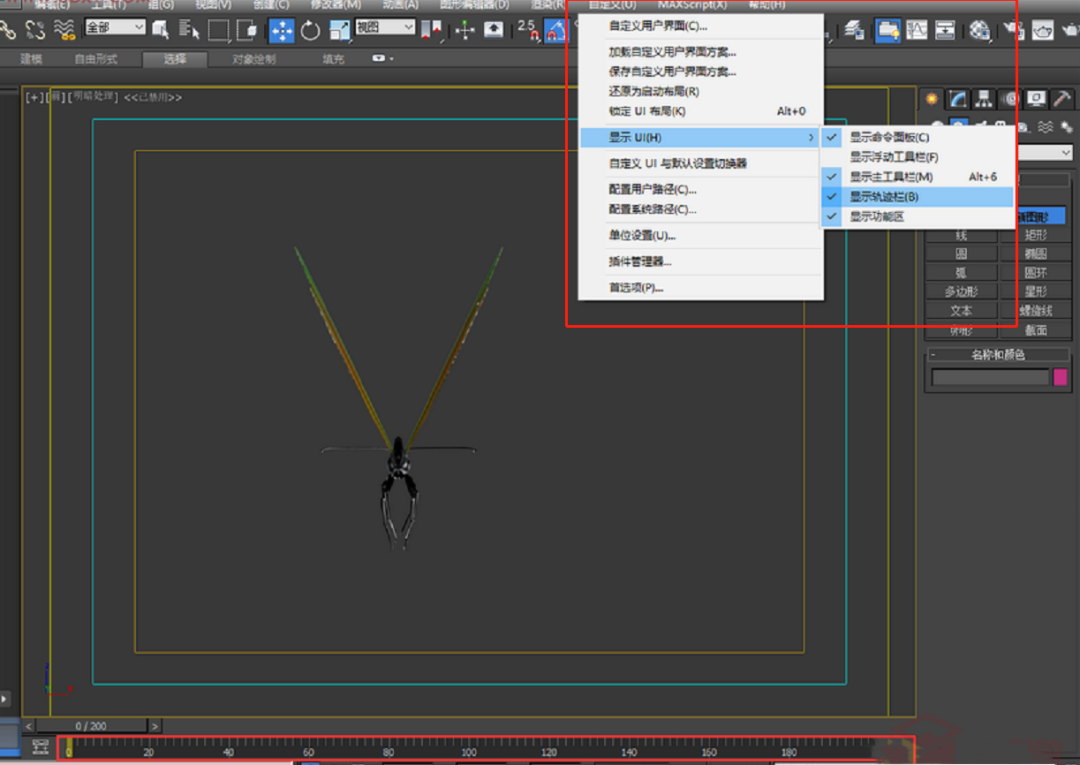Image resolution: width=1080 pixels, height=765 pixels.
Task: Click the 圆环 shape button
Action: [1035, 273]
